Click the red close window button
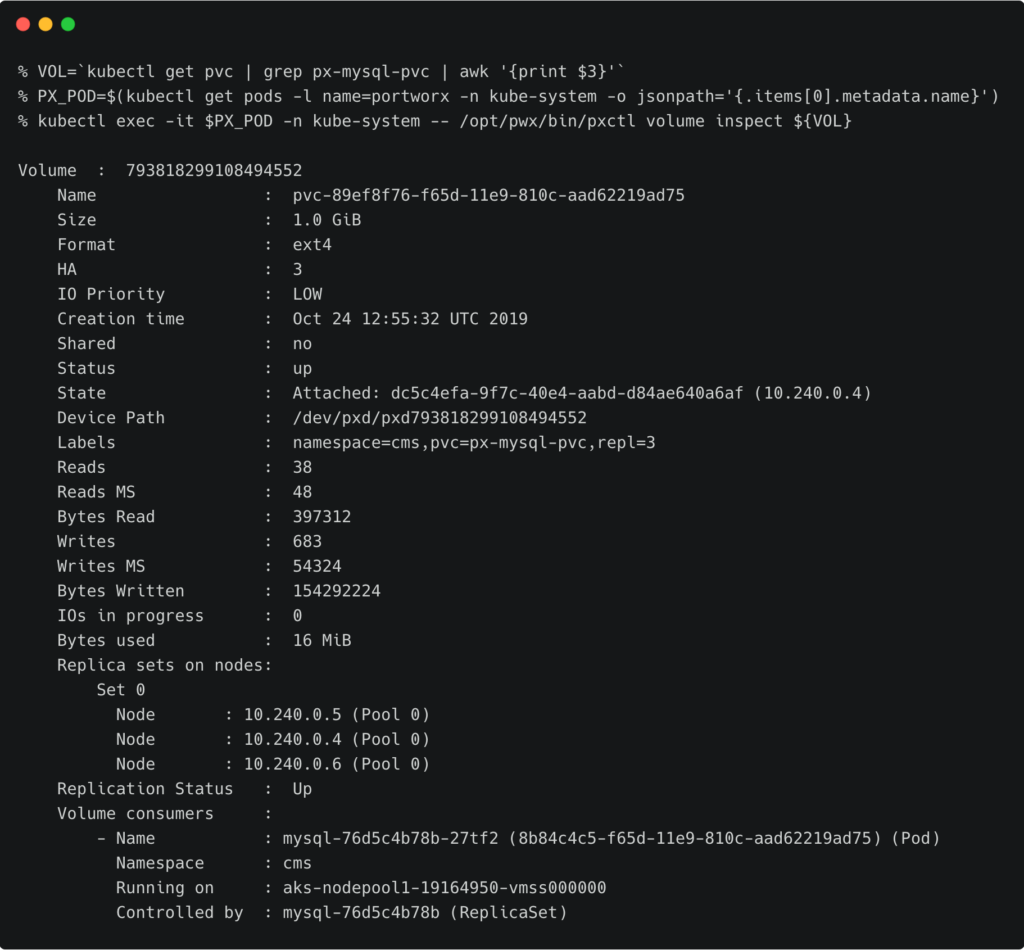The image size is (1024, 950). click(23, 24)
